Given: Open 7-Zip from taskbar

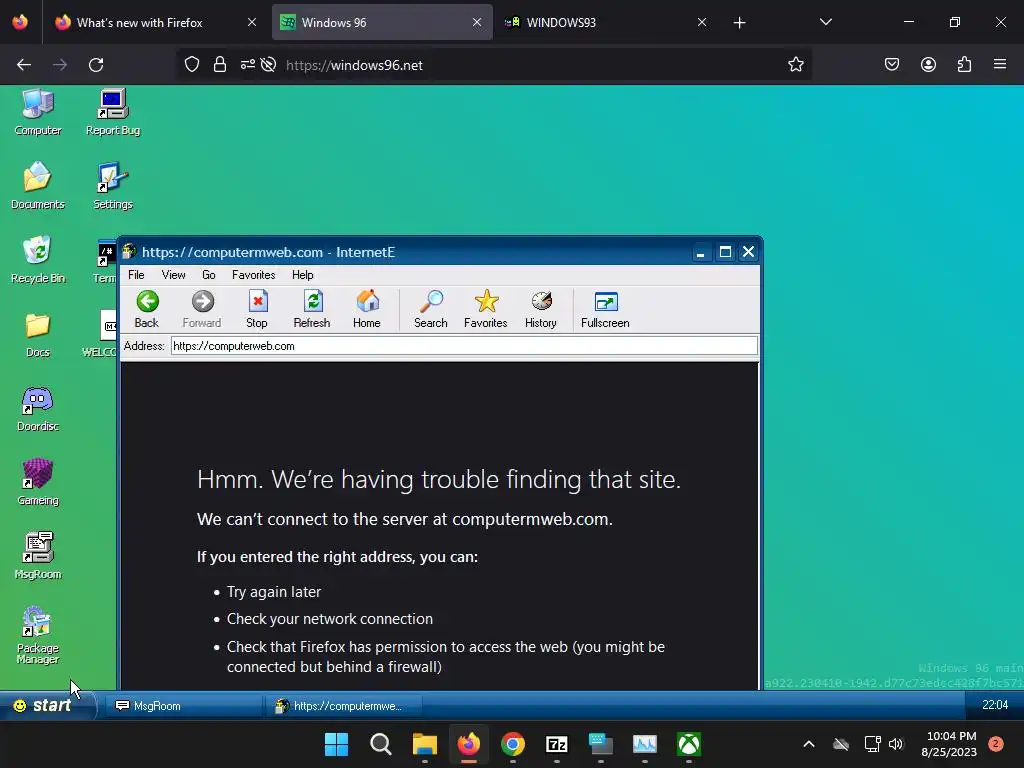Looking at the screenshot, I should [556, 744].
